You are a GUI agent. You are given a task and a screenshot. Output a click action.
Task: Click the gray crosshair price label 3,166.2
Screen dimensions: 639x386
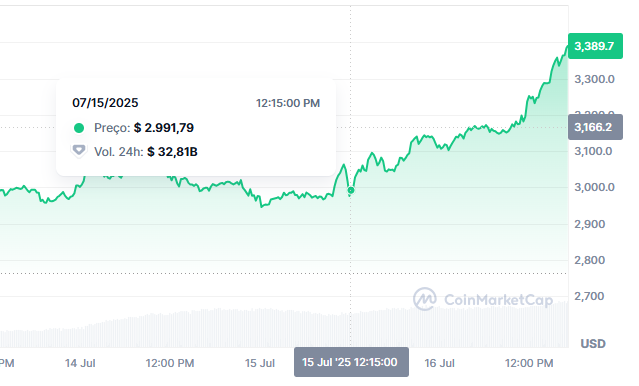tap(595, 127)
